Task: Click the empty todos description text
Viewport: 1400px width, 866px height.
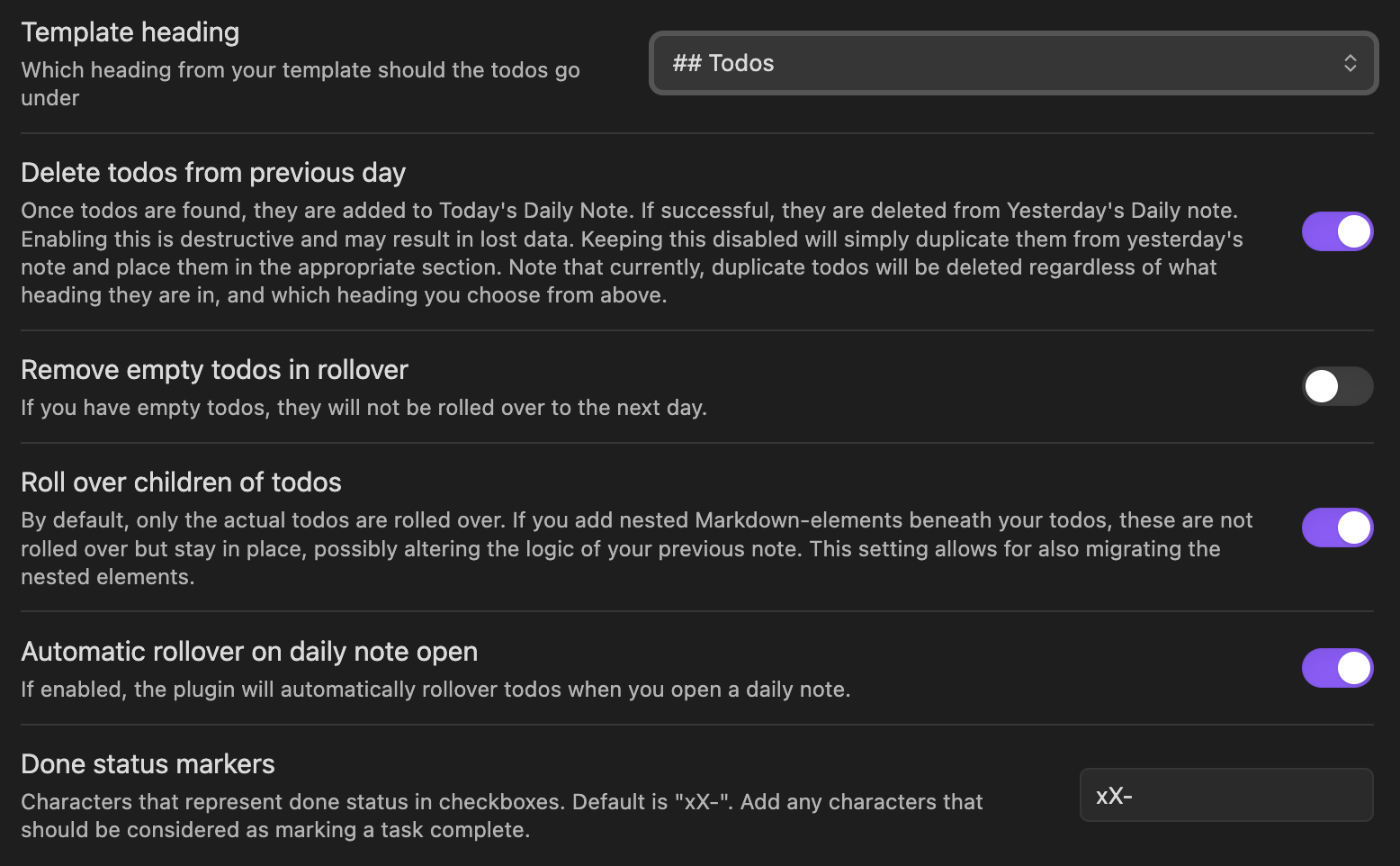Action: pos(363,408)
